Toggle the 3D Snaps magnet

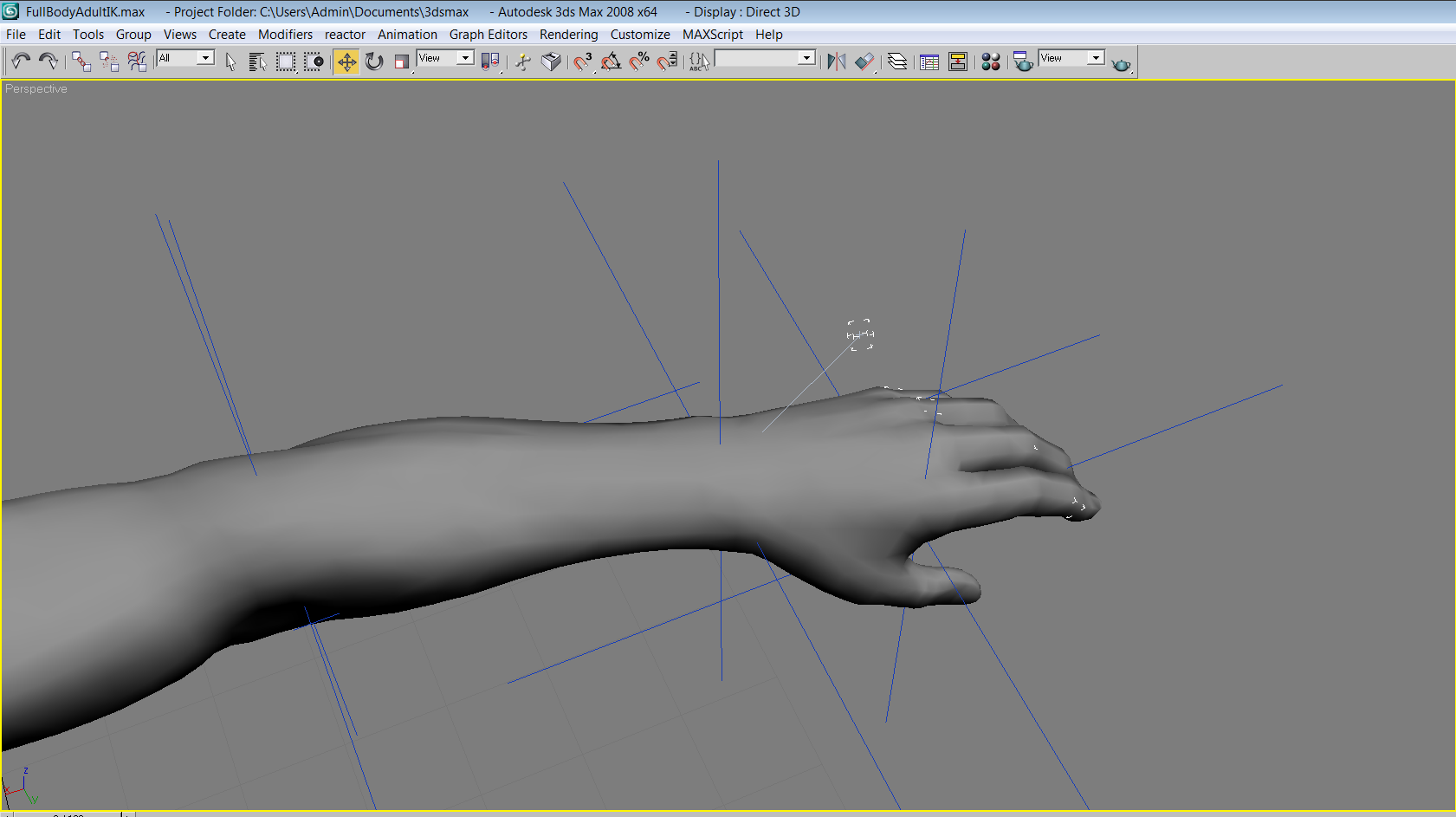584,61
